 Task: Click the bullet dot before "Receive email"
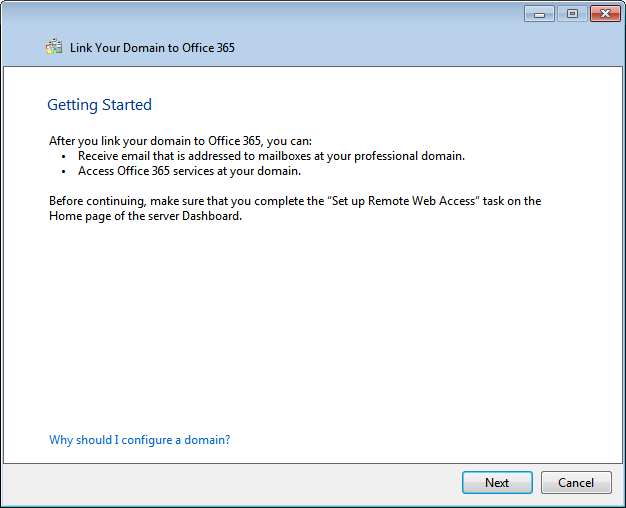(63, 157)
